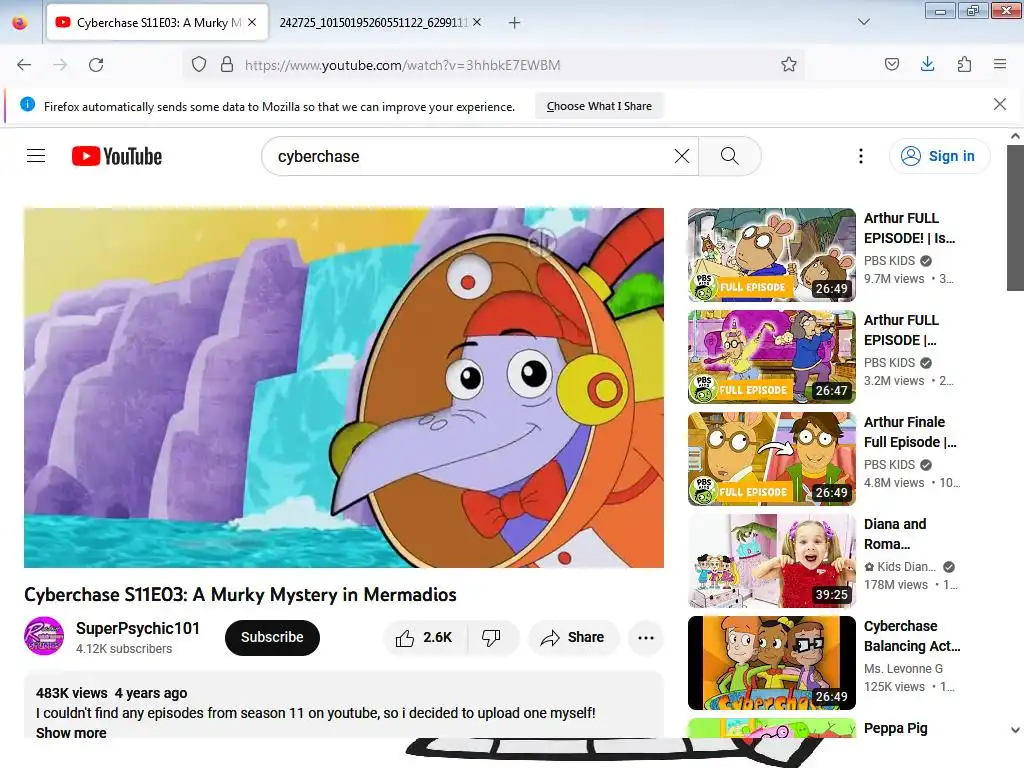Click the Firefox logo icon in the title bar
The height and width of the screenshot is (768, 1024).
[20, 22]
